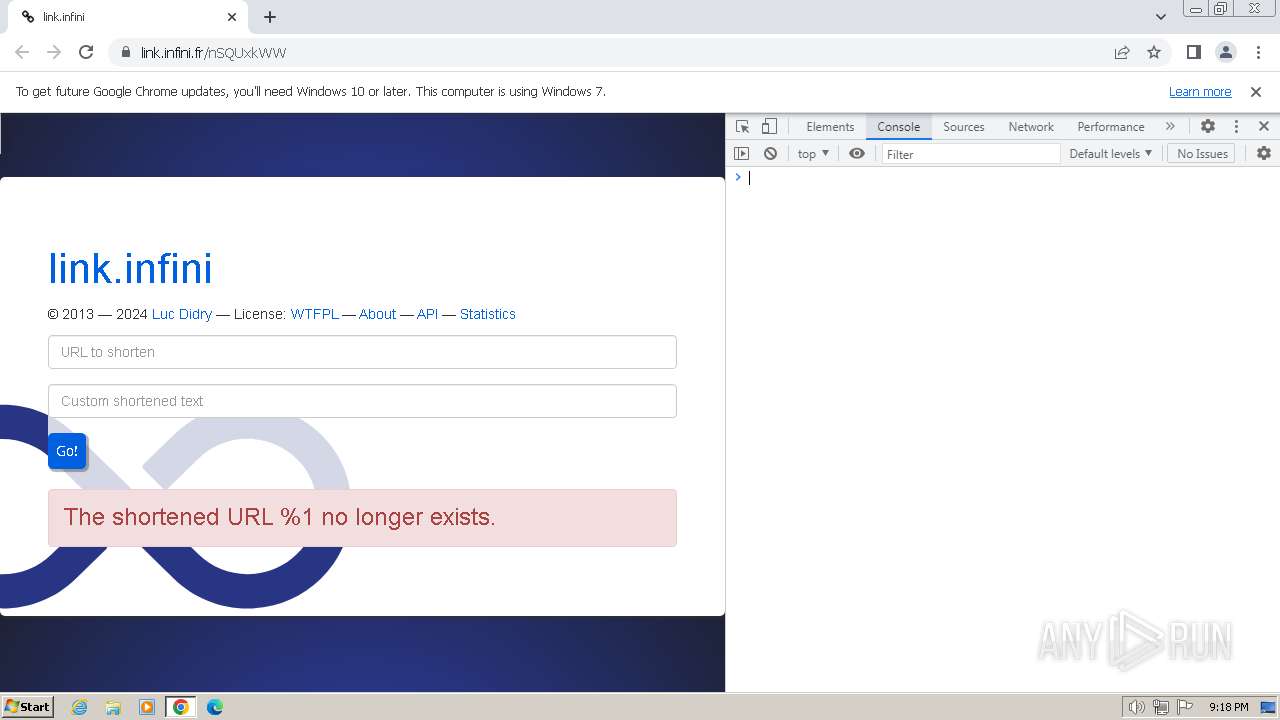
Task: Open the Luc Didry link
Action: [182, 314]
